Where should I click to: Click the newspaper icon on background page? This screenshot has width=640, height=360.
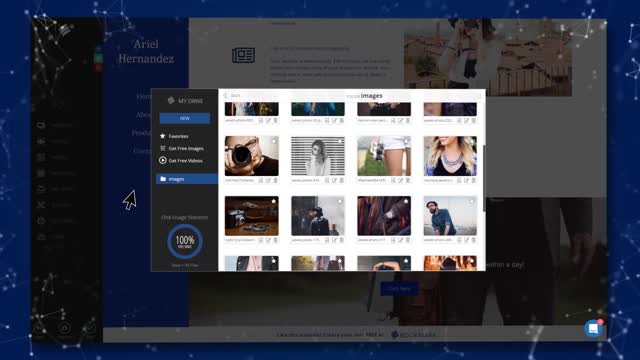coord(244,55)
